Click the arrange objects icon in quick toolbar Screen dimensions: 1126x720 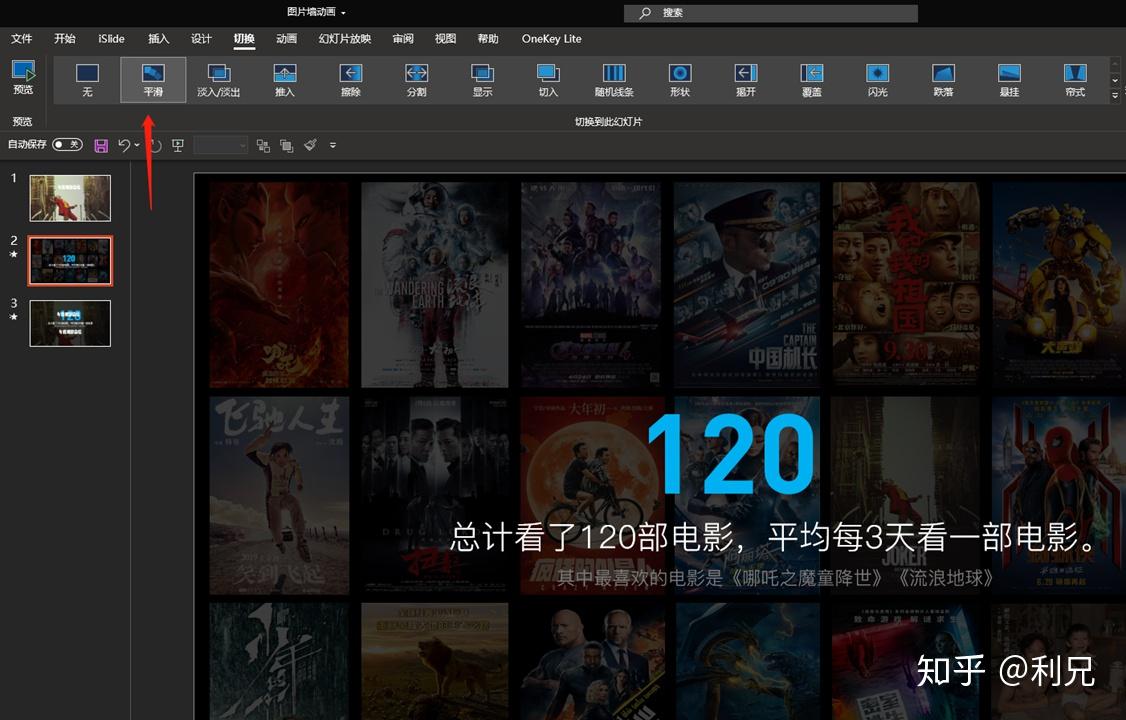click(264, 146)
